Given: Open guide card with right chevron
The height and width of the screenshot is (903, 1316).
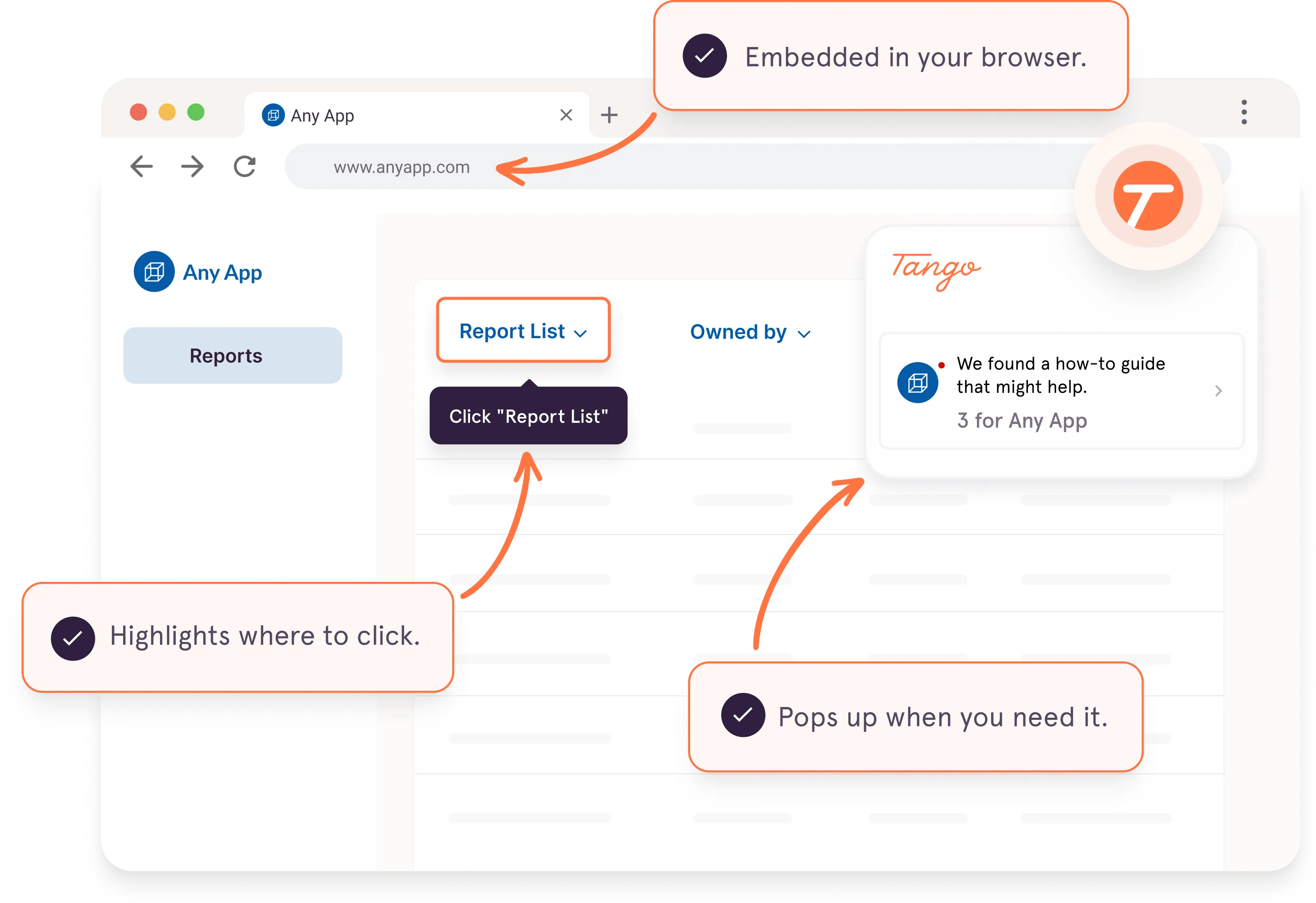Looking at the screenshot, I should point(1218,391).
